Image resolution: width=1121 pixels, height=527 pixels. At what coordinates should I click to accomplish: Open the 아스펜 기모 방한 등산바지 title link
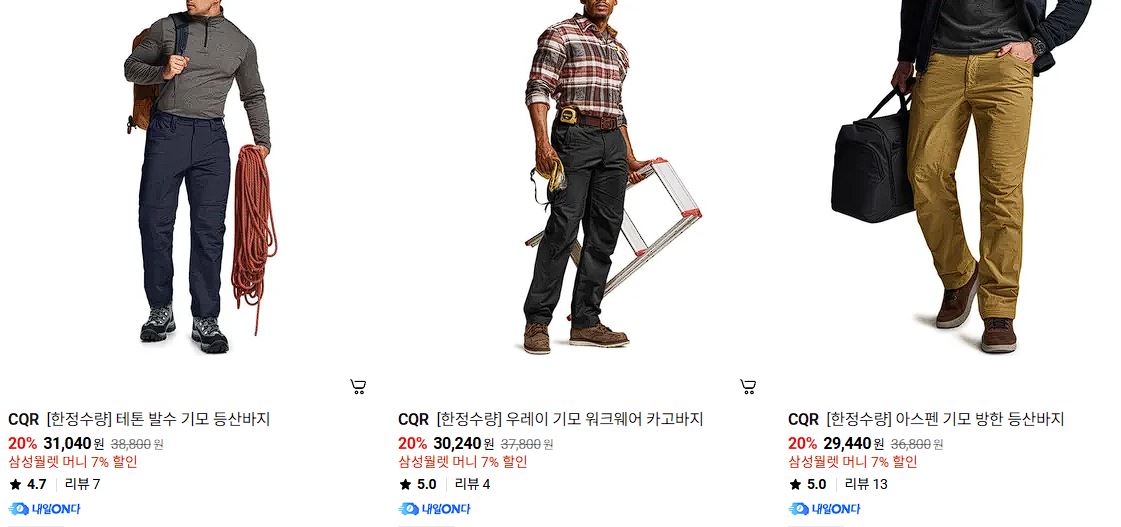point(945,419)
